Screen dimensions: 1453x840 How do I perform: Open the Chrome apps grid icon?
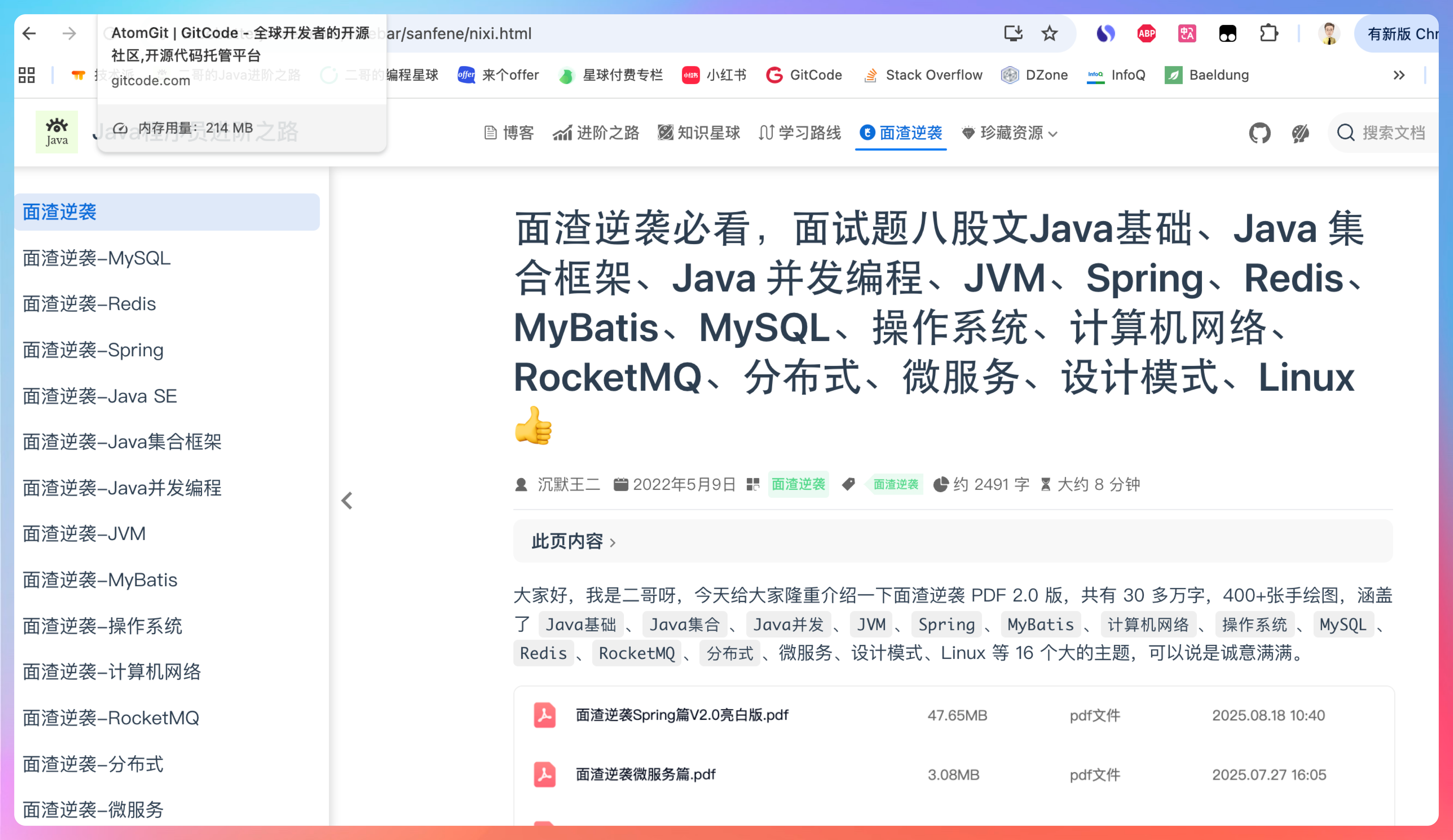tap(26, 75)
